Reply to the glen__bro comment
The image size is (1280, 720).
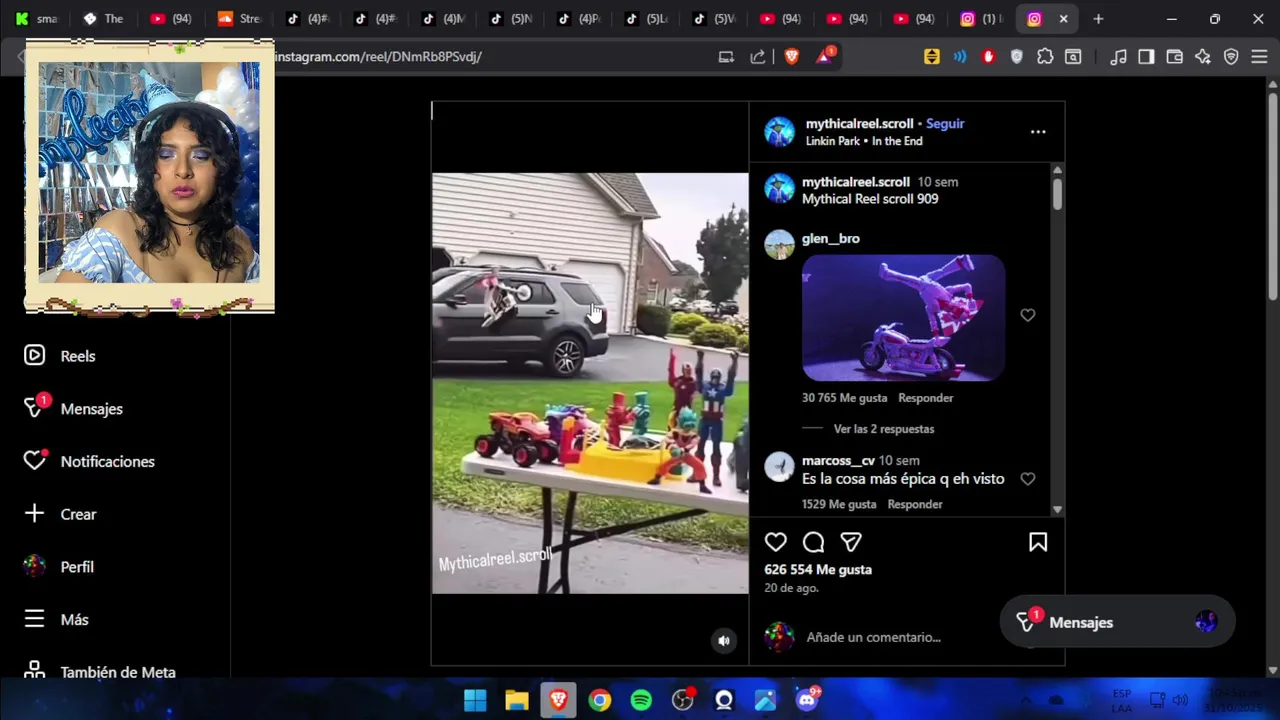click(x=925, y=398)
